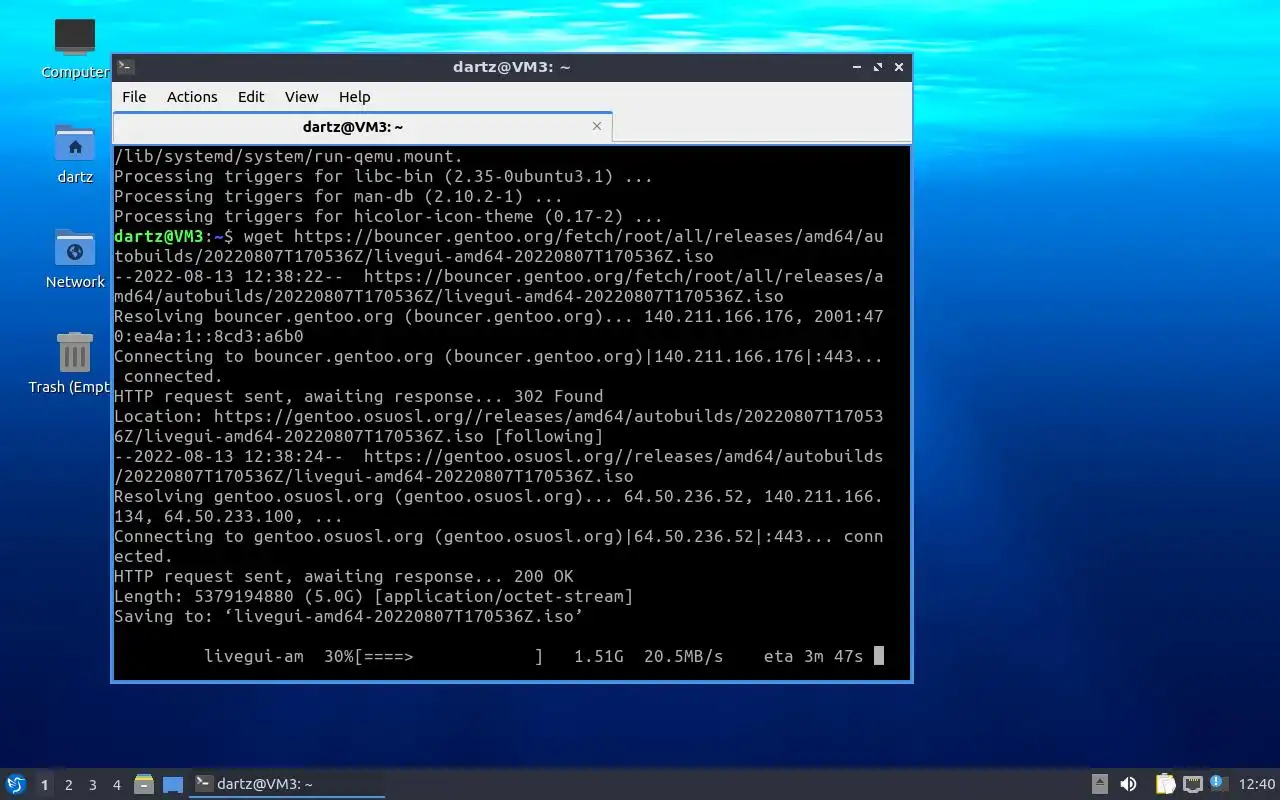Screen dimensions: 1280x800
Task: Click the '200 OK' response line
Action: coord(344,577)
